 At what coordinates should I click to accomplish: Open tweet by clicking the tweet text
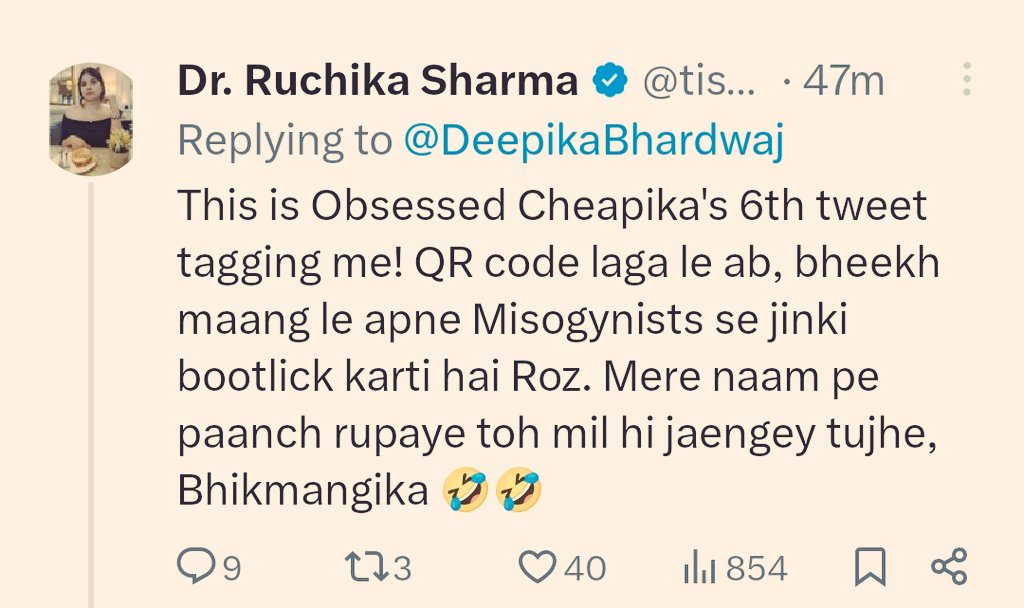558,348
